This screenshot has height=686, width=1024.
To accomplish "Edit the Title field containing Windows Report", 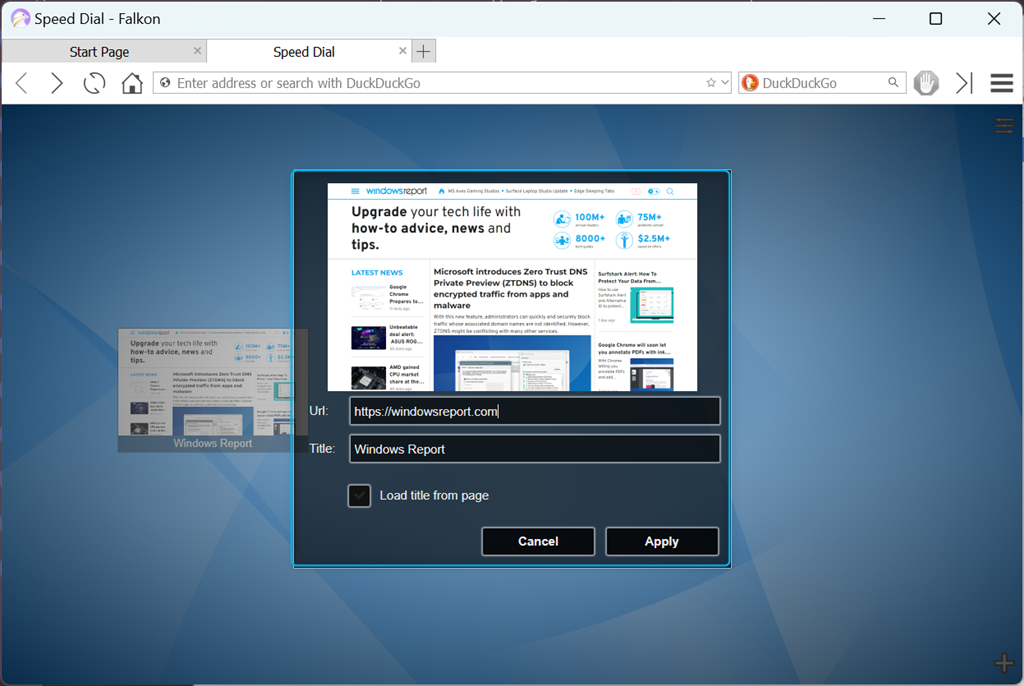I will coord(534,449).
